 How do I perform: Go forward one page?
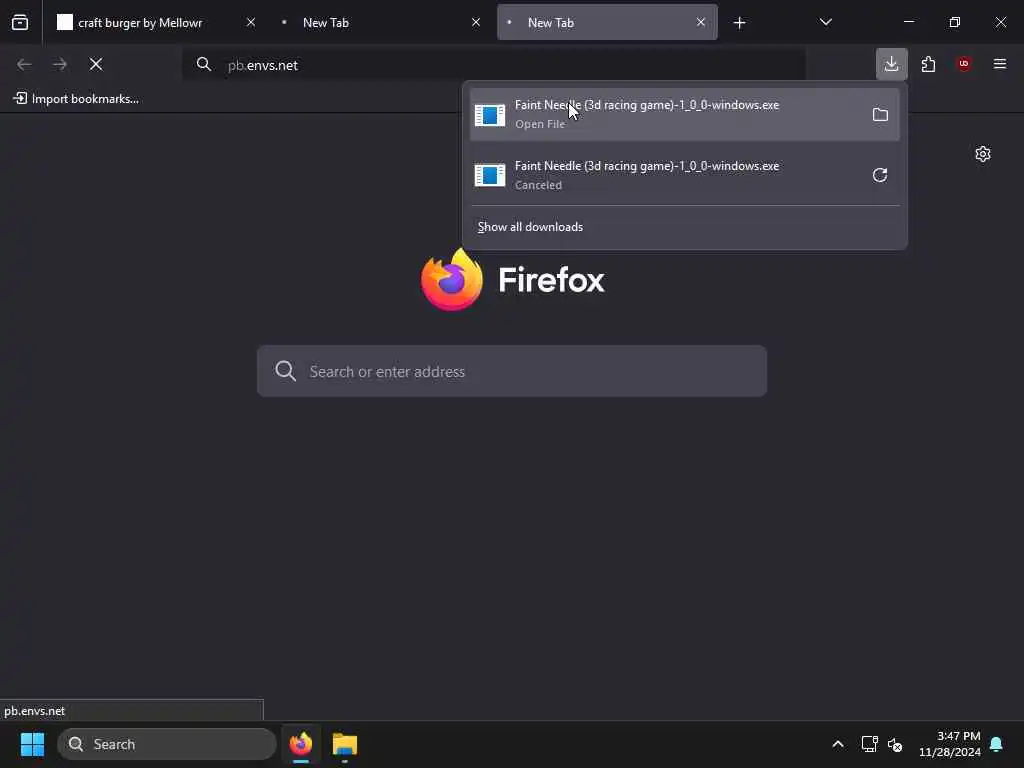pos(60,64)
